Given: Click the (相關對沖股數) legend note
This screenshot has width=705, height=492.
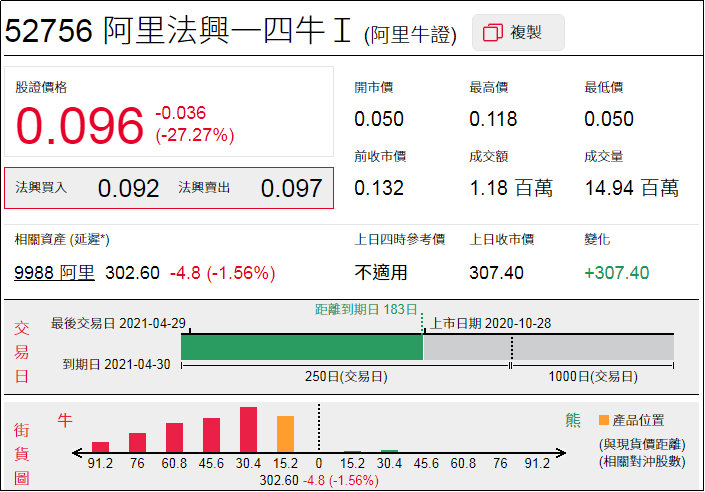Looking at the screenshot, I should (x=642, y=461).
